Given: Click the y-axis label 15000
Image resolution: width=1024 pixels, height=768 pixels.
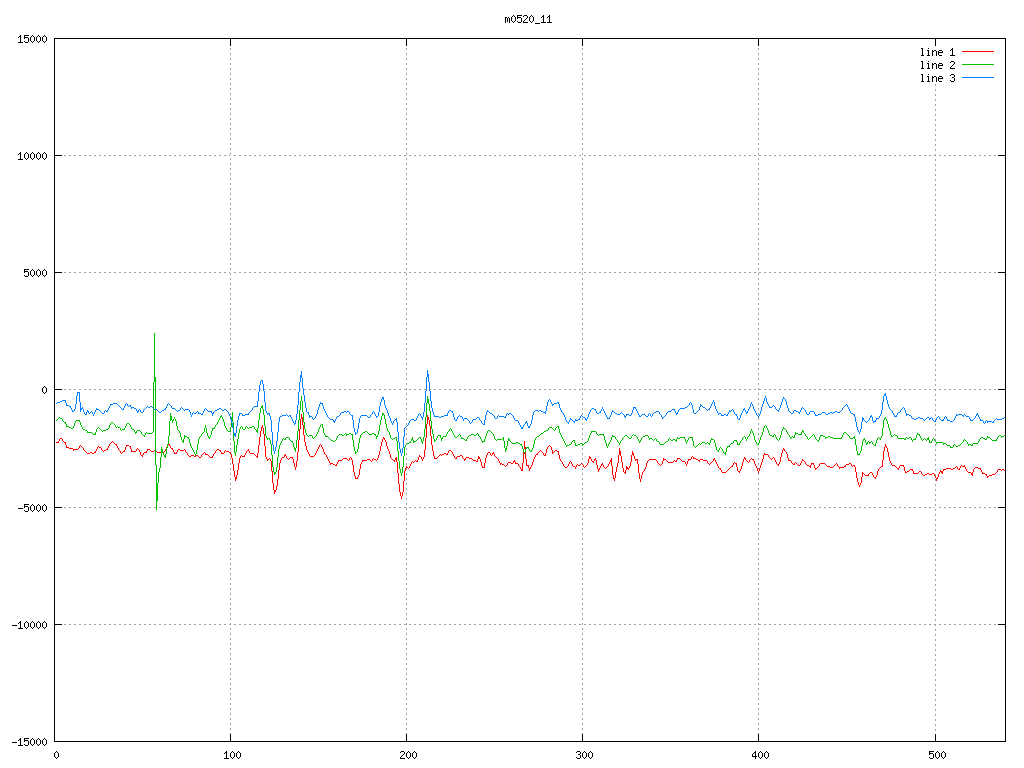Looking at the screenshot, I should 33,39.
